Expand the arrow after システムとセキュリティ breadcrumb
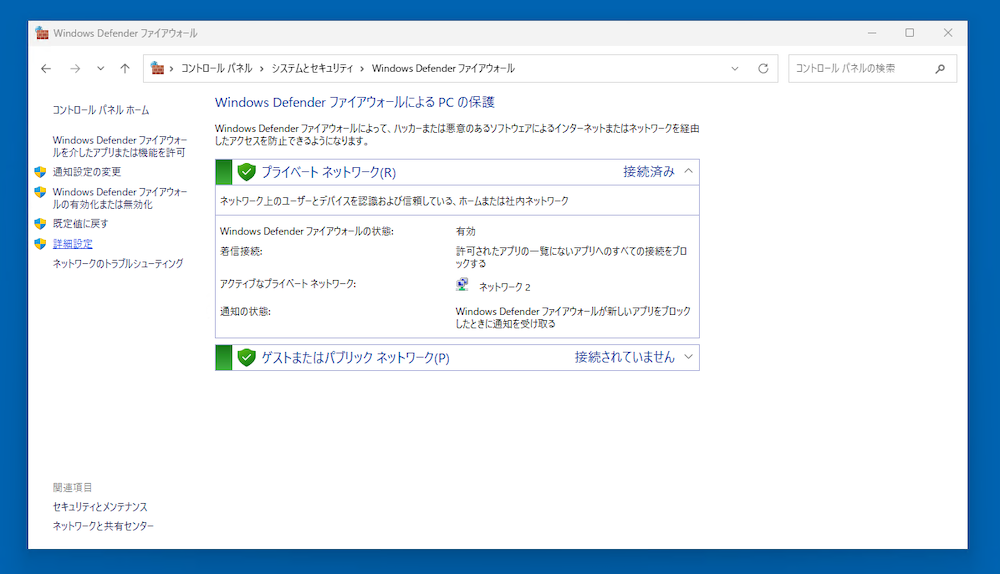 [x=362, y=68]
